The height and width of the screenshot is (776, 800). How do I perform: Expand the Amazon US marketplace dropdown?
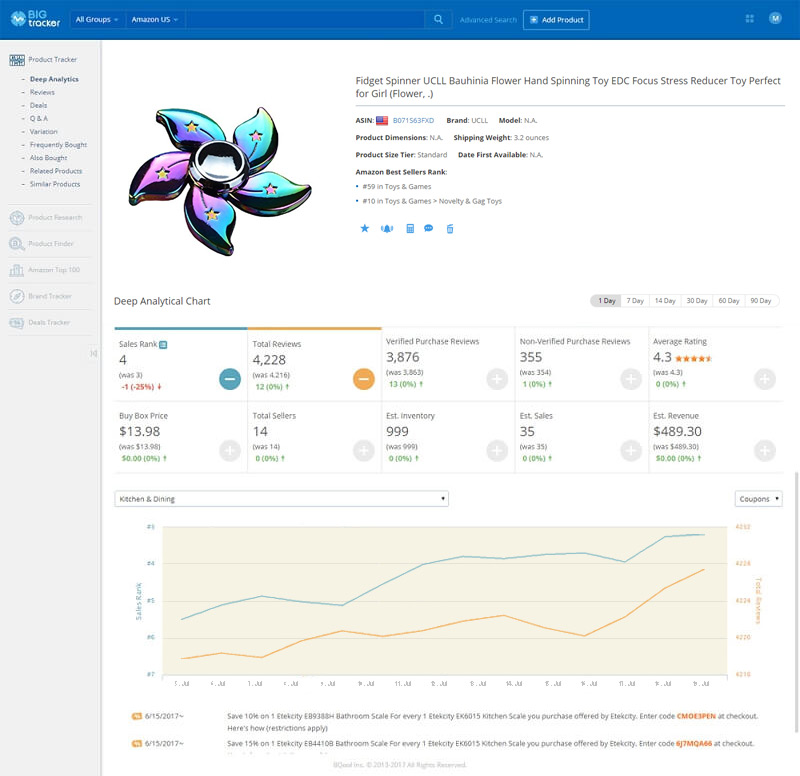point(156,19)
